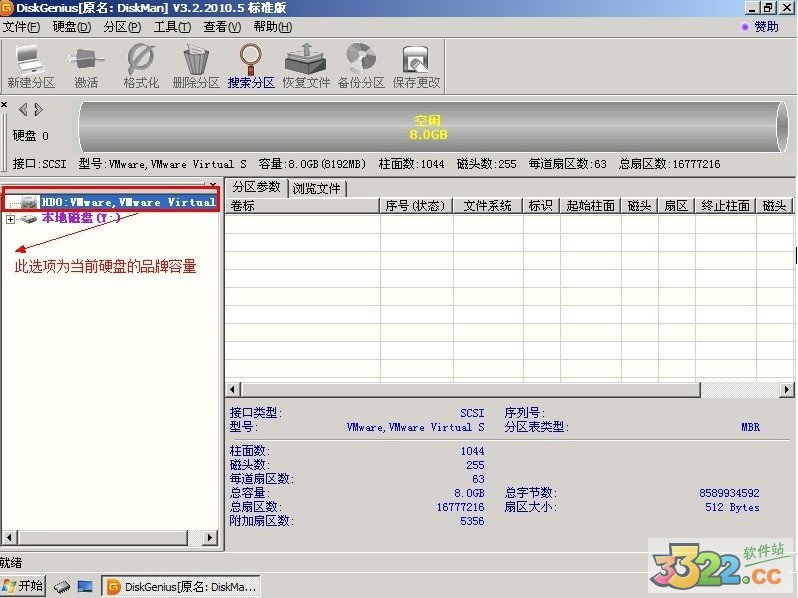Click the 分区表类型 value MBR
The width and height of the screenshot is (798, 598).
tap(750, 427)
